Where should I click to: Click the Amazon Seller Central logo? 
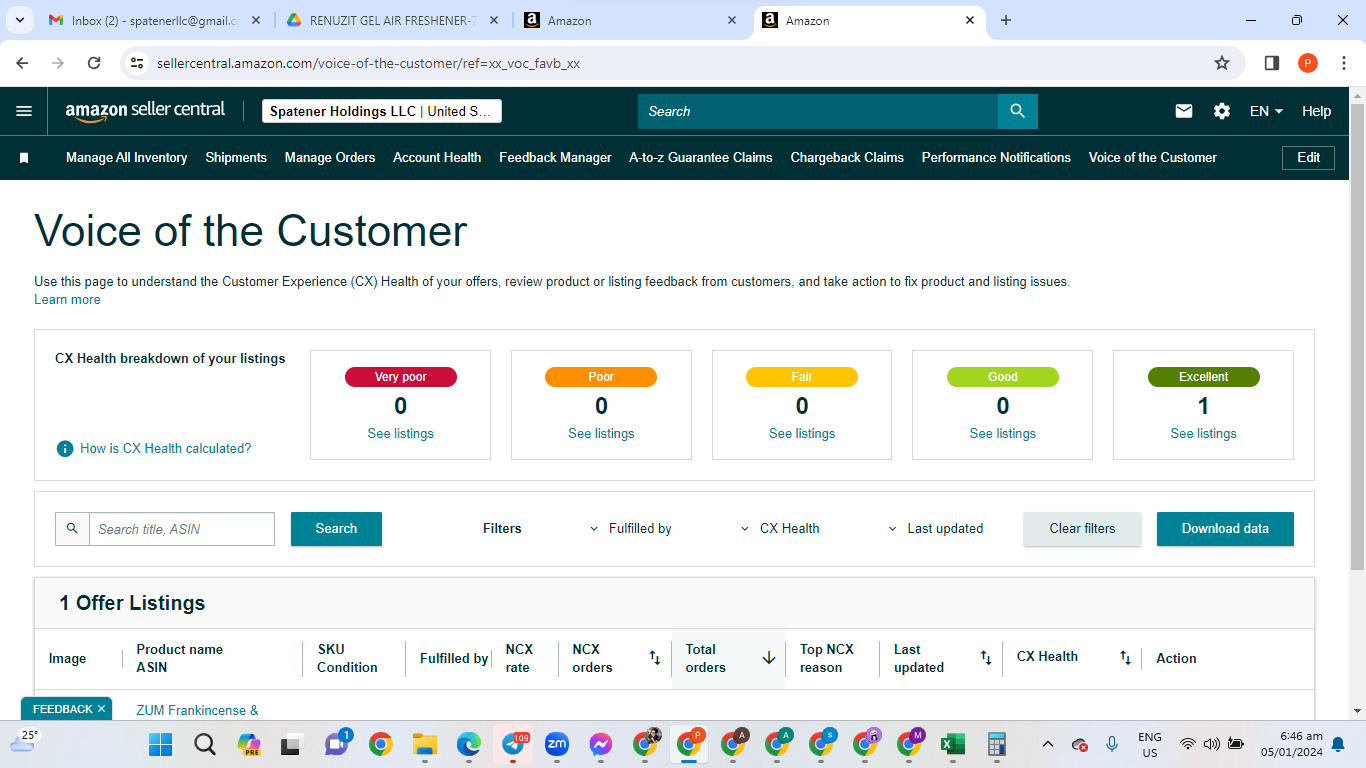(x=145, y=111)
